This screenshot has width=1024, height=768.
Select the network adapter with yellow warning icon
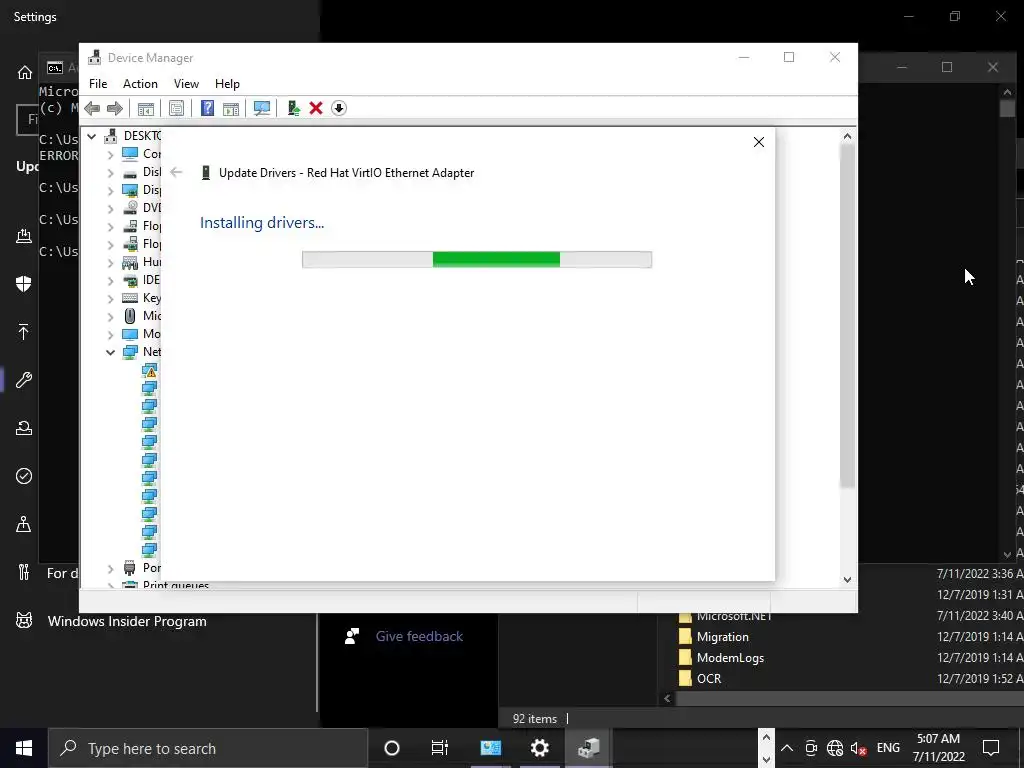coord(150,371)
